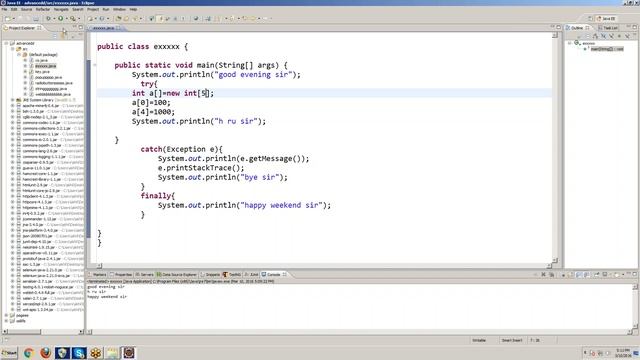Collapse the main method fold marker in editor
640x360 pixels.
coord(94,65)
